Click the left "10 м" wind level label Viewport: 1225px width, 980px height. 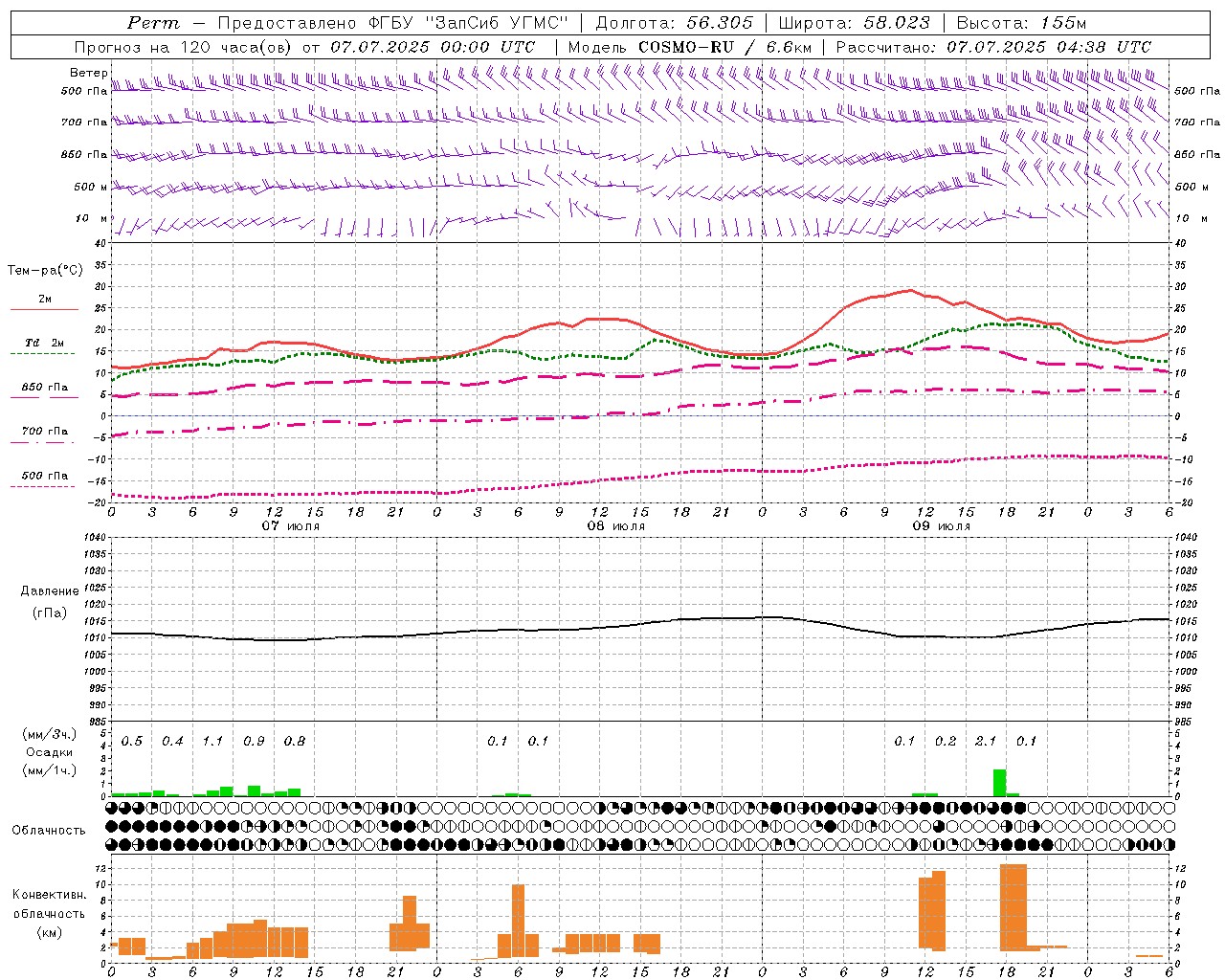click(92, 218)
